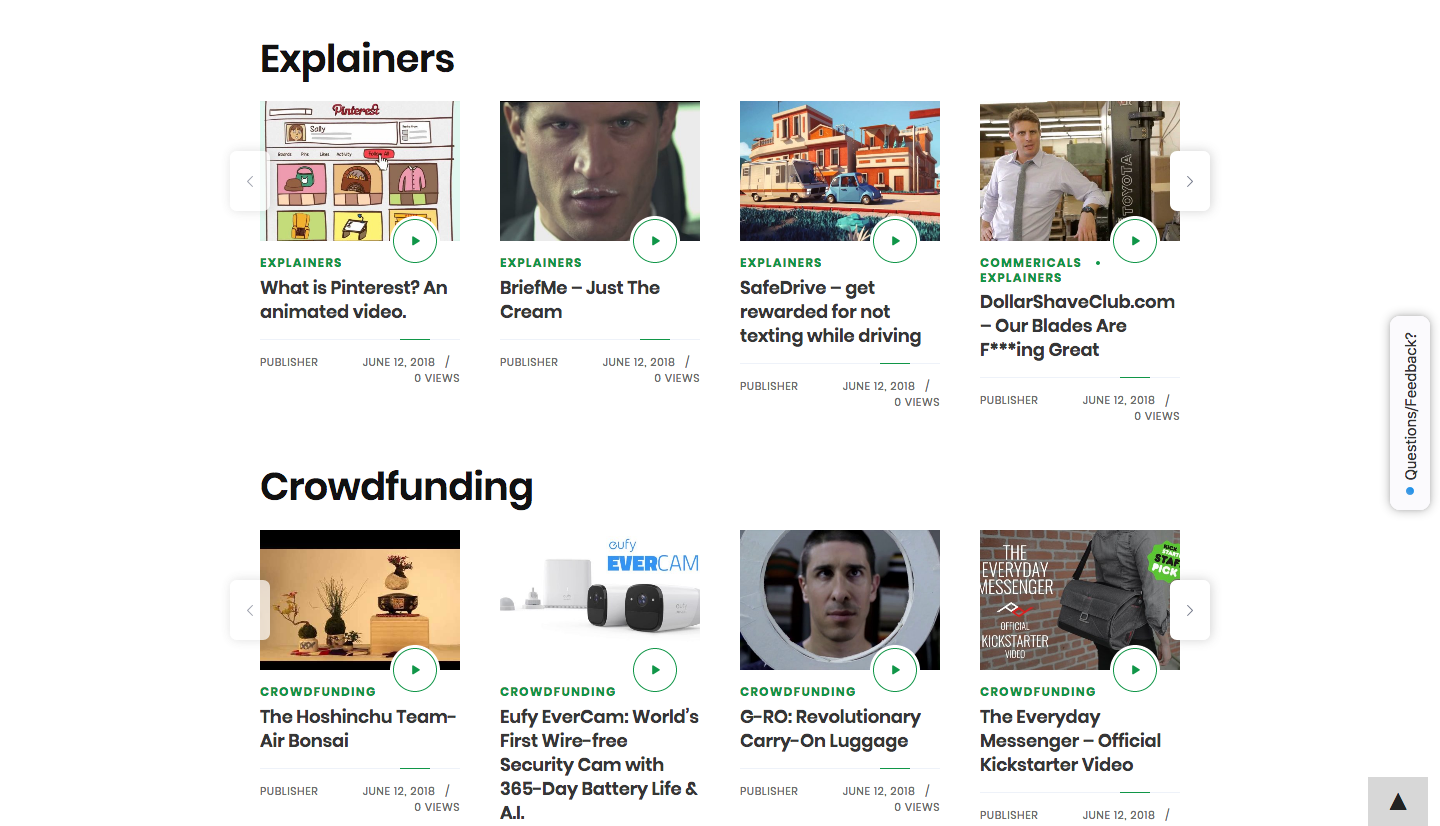
Task: Play the SafeDrive explainer video
Action: coord(895,241)
